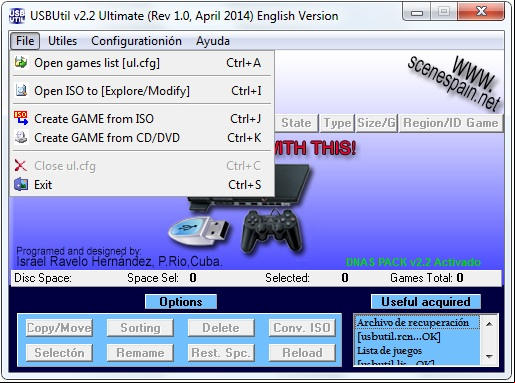Choose Open ISO to [Explore/Modify]
Viewport: 515px width, 383px height.
coord(142,91)
